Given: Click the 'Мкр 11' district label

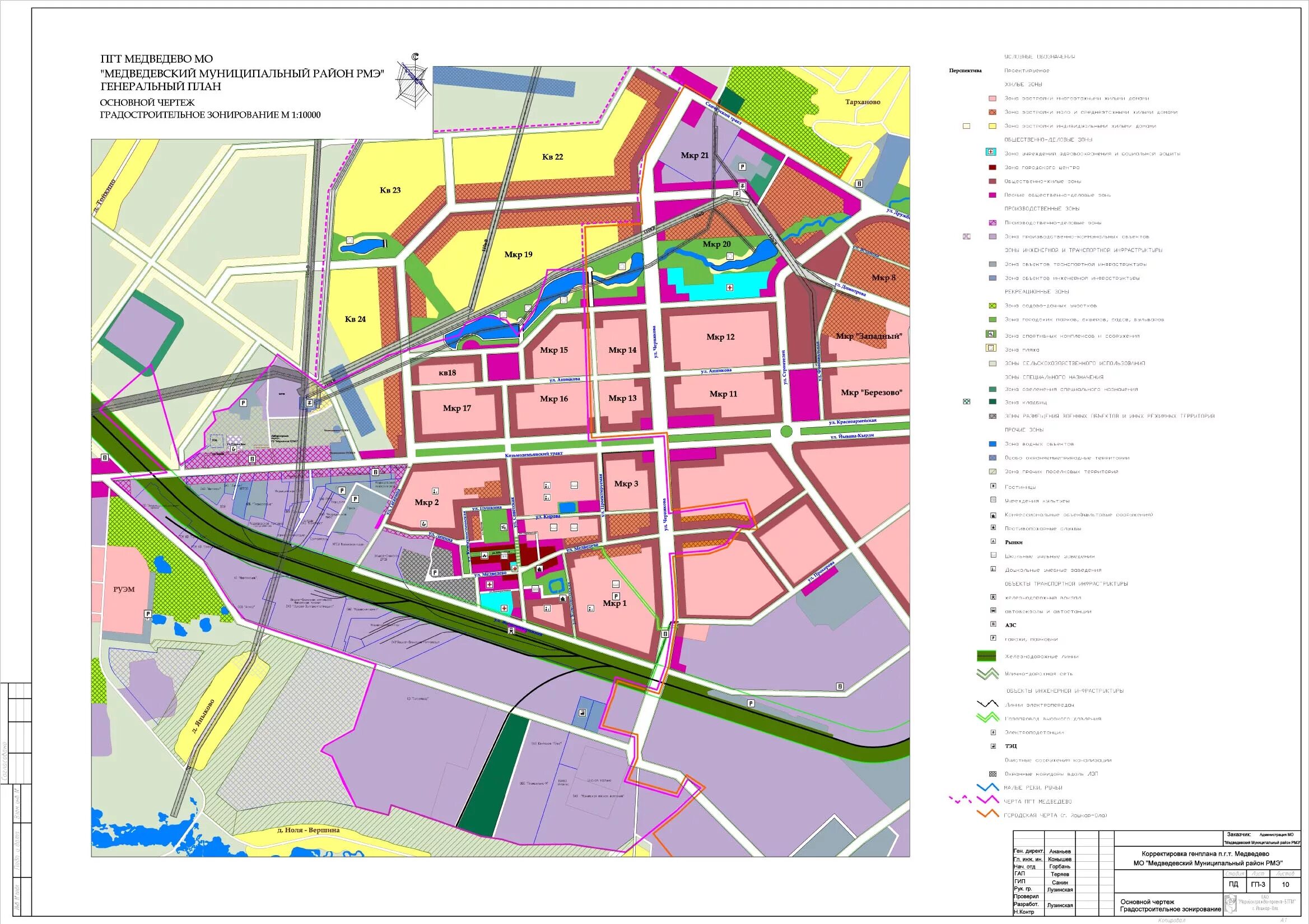Looking at the screenshot, I should [x=724, y=394].
